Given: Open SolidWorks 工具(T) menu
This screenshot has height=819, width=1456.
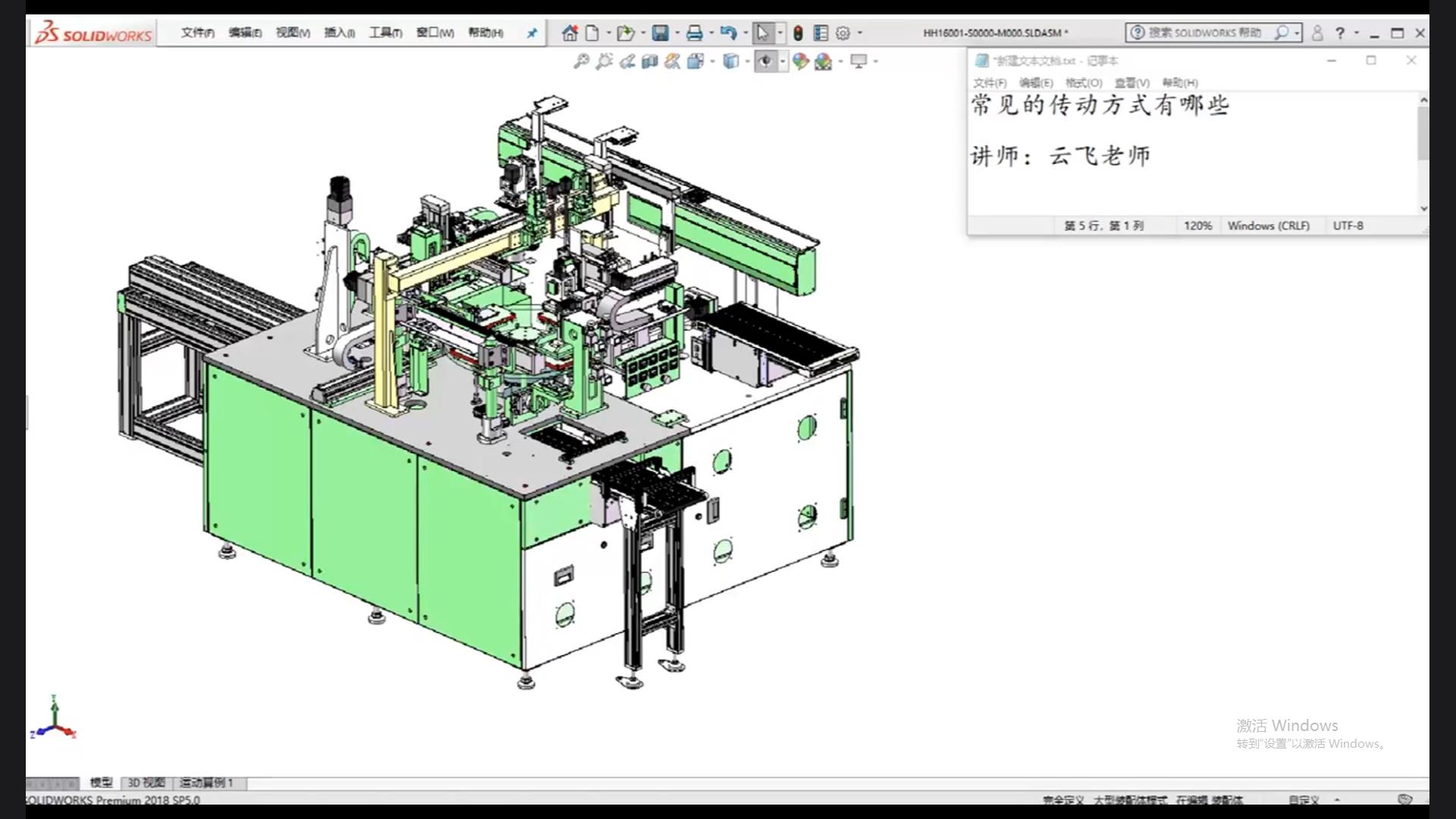Looking at the screenshot, I should pos(385,33).
